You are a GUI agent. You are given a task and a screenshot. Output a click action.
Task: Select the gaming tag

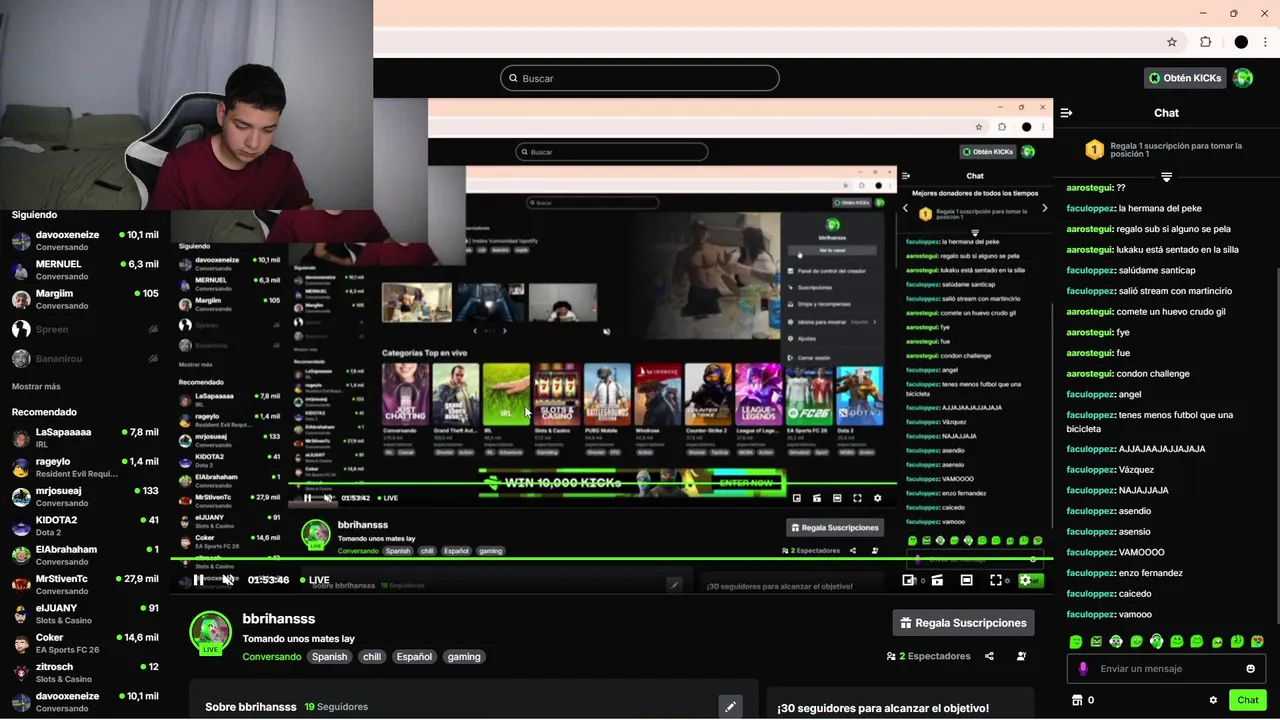[464, 657]
